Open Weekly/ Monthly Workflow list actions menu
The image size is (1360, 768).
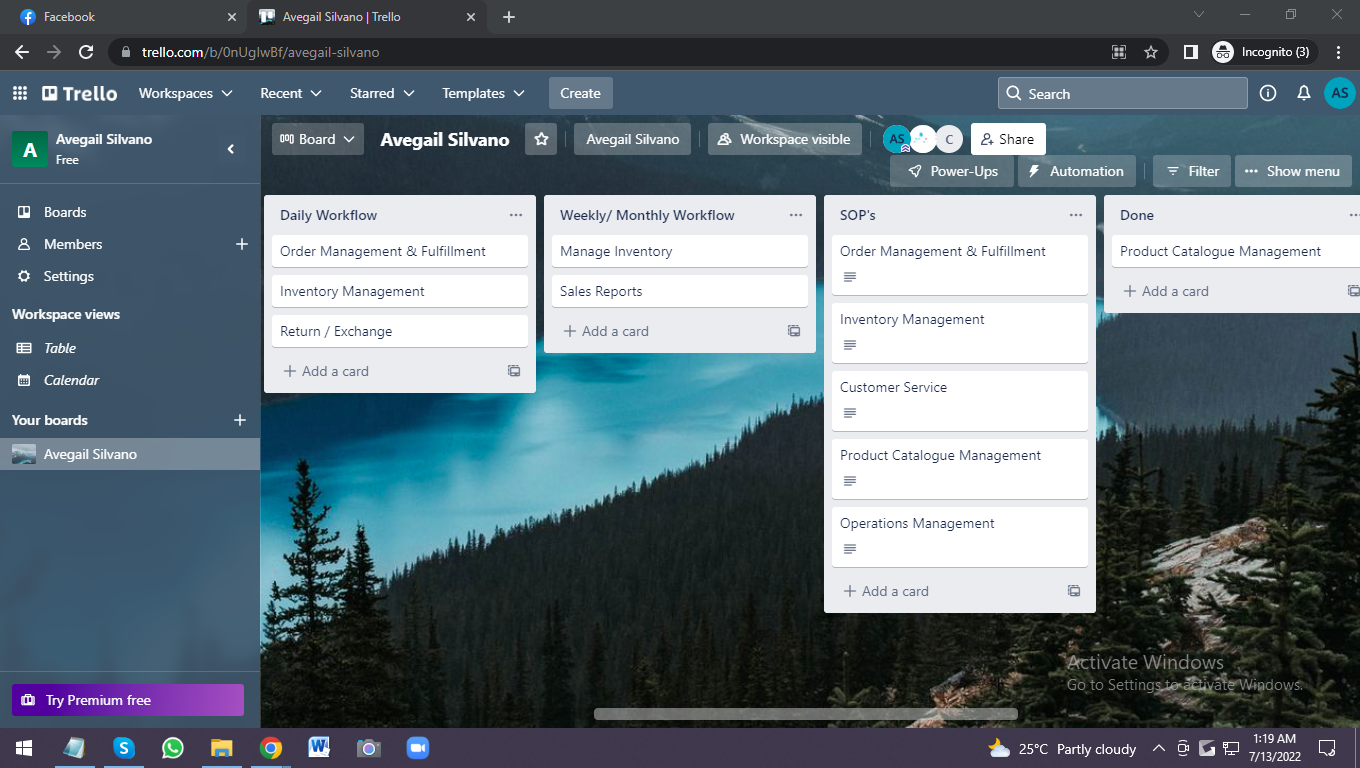[x=796, y=215]
